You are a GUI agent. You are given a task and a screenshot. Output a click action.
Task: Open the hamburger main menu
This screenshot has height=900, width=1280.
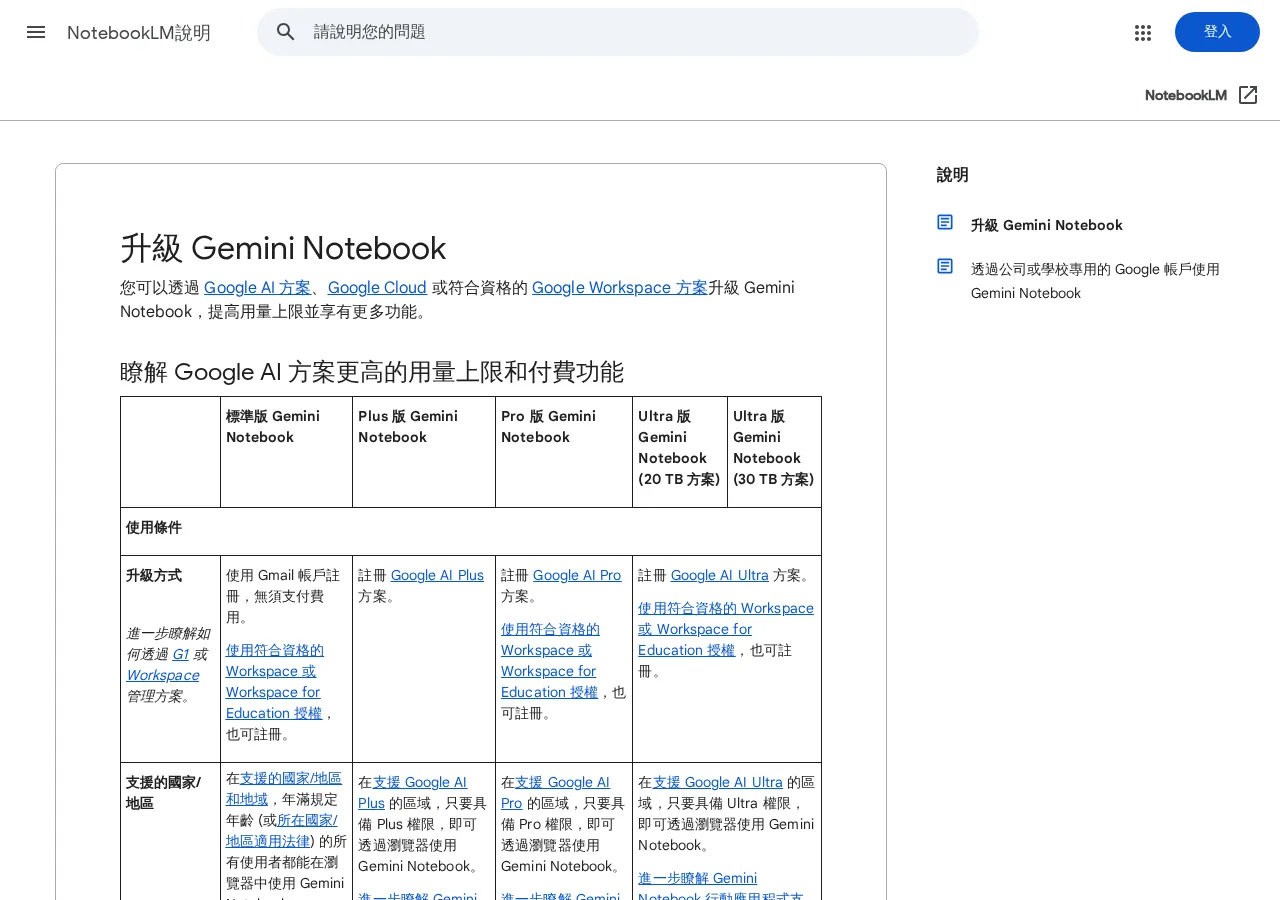(36, 32)
